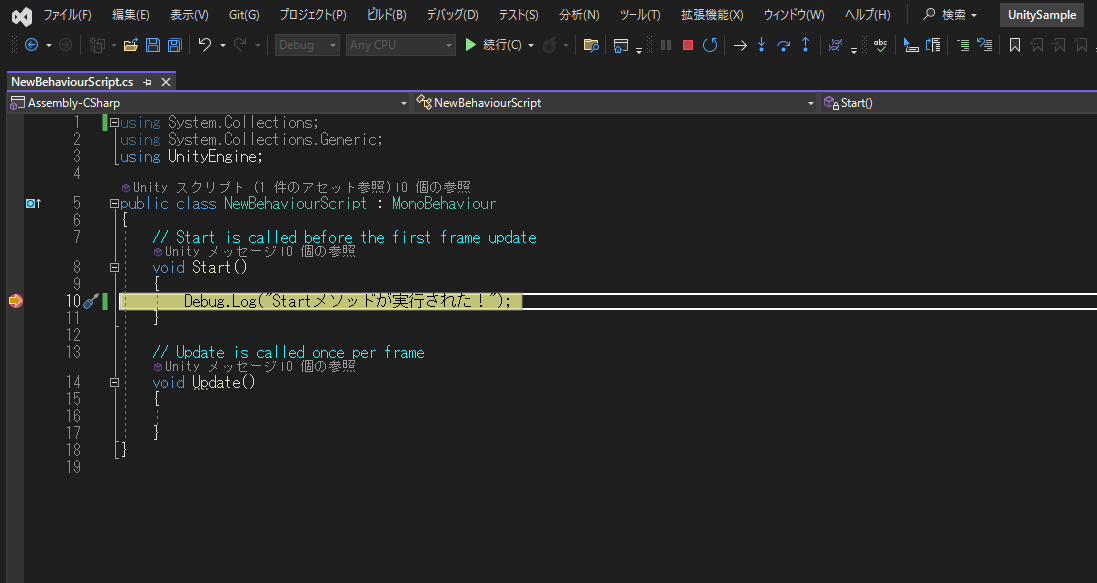Open Find in Files folder-search icon
The height and width of the screenshot is (583, 1097).
591,45
